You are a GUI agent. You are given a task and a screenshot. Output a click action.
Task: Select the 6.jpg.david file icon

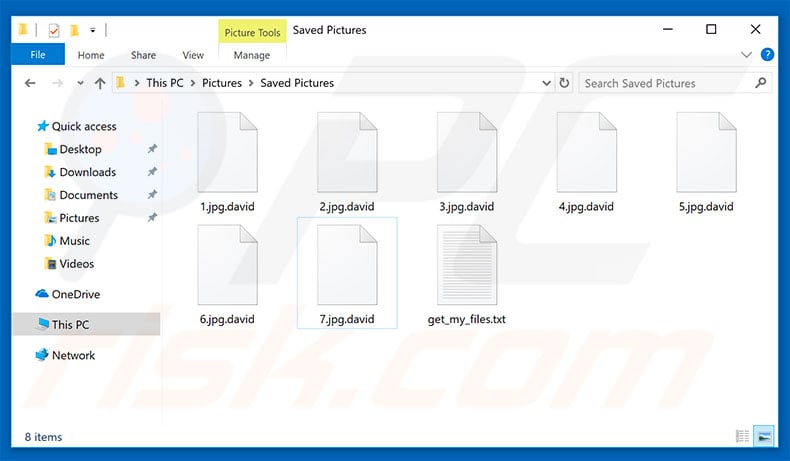(227, 265)
